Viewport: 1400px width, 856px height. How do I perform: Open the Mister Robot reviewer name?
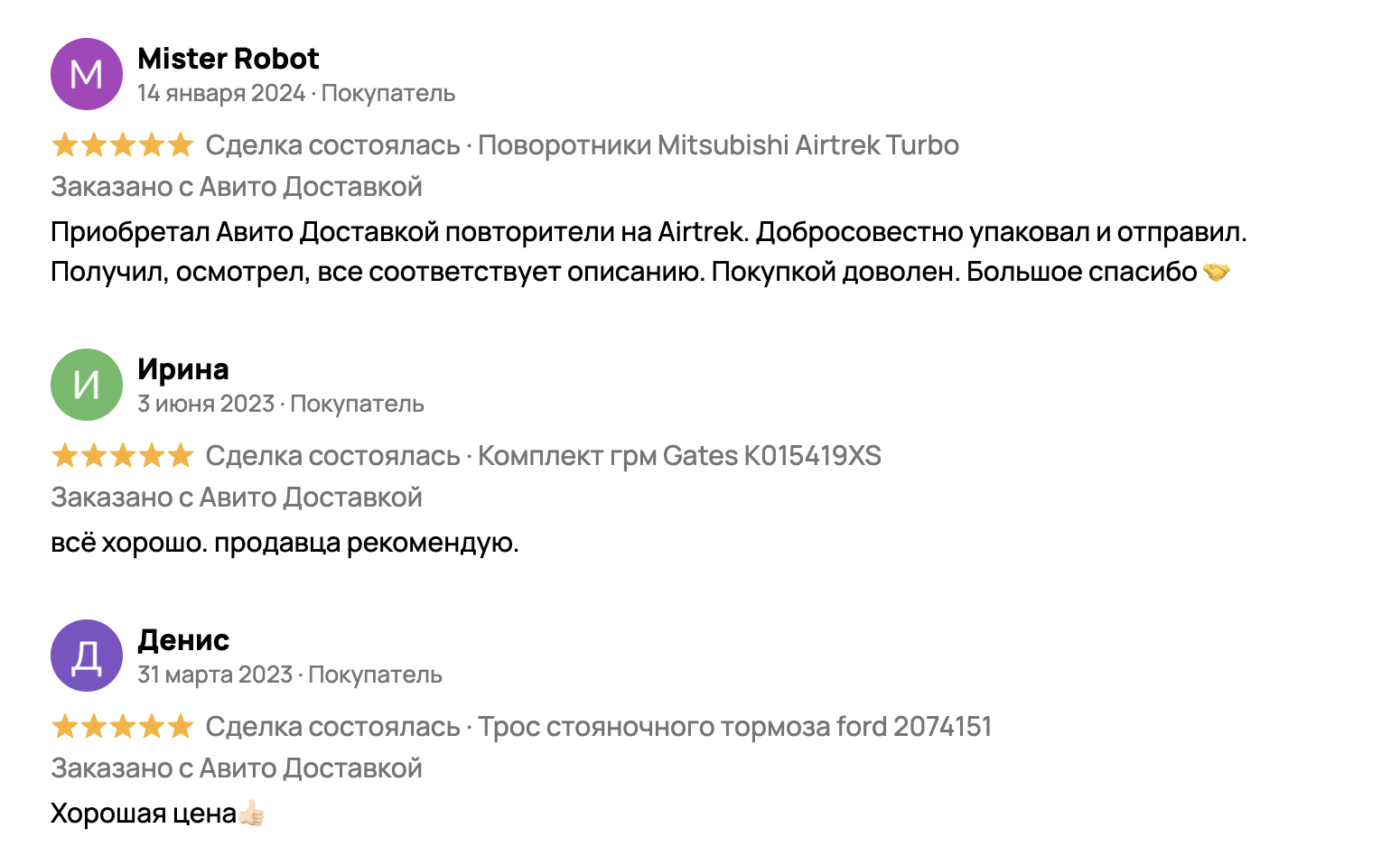pos(228,59)
